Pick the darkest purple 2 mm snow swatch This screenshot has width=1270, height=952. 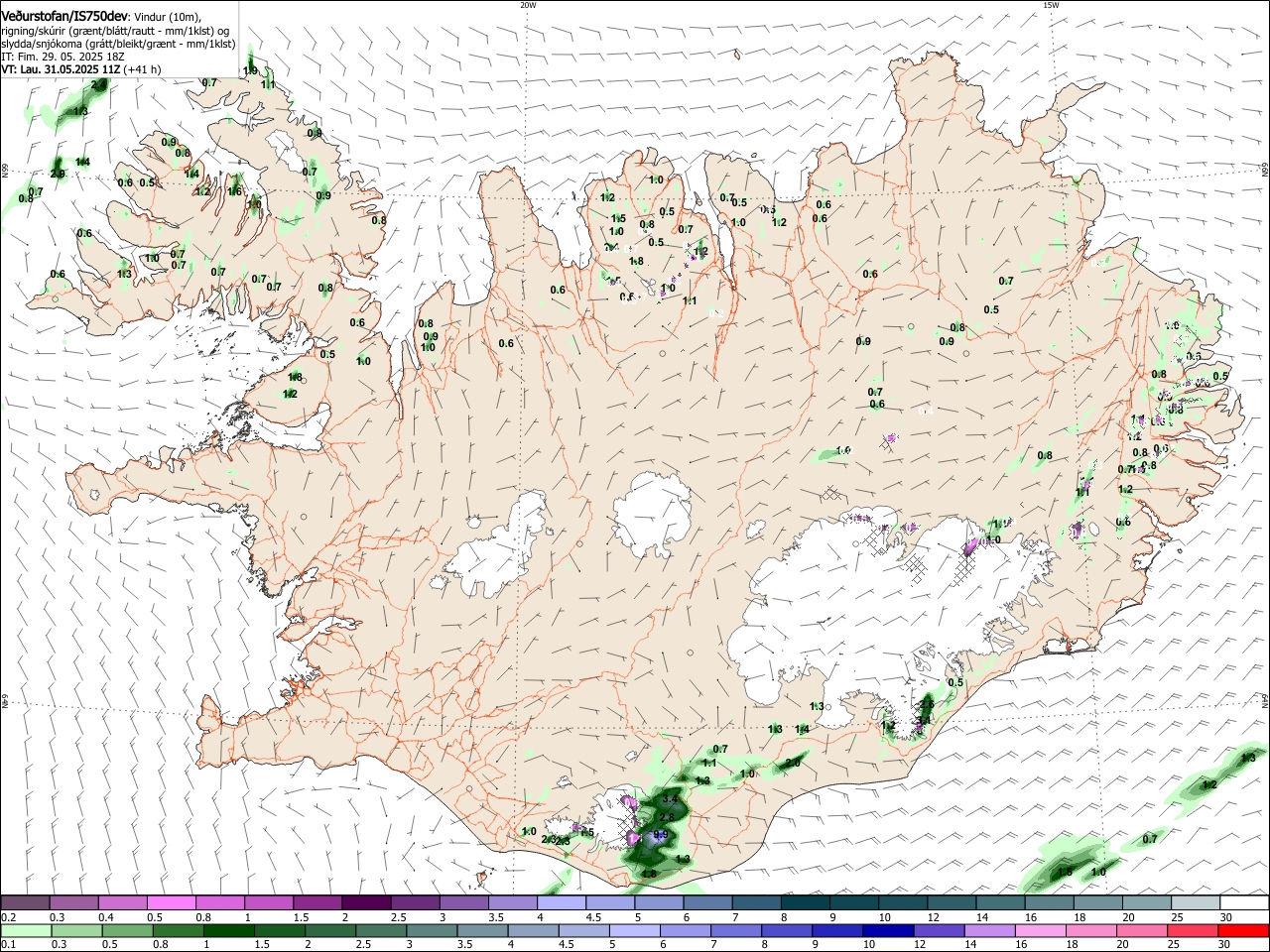tap(366, 902)
